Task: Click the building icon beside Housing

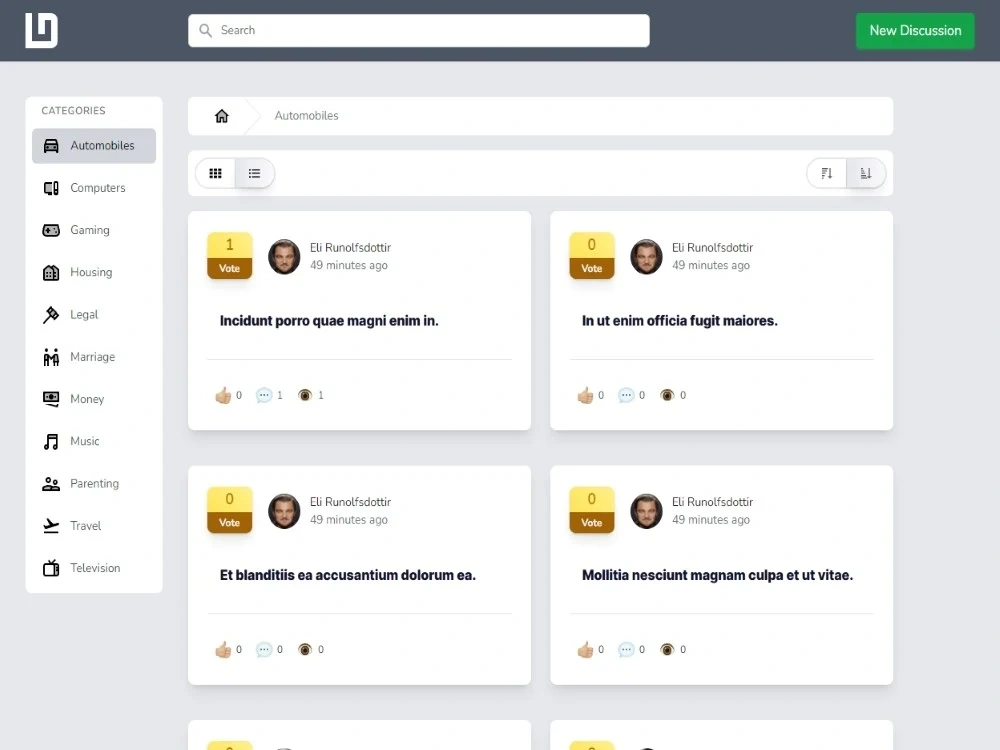Action: point(51,273)
